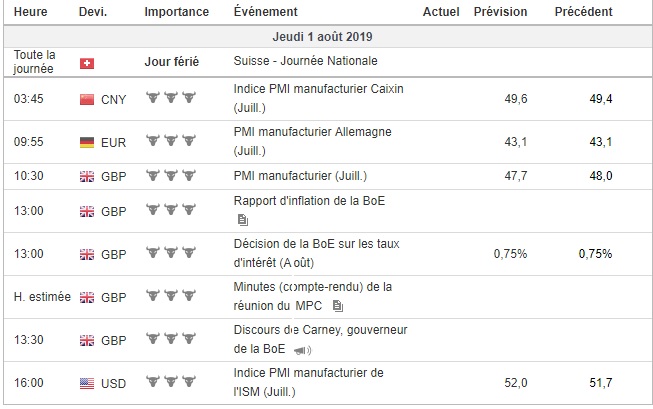
Task: Click UK flag in the 10:30 row
Action: pos(86,176)
